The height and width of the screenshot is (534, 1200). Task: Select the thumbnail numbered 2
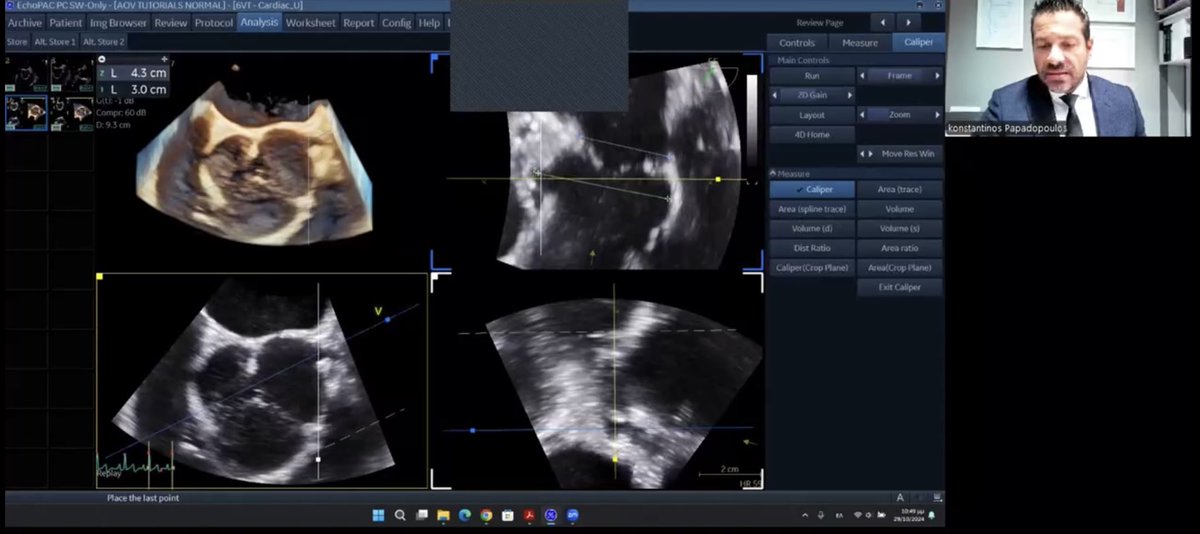click(27, 76)
